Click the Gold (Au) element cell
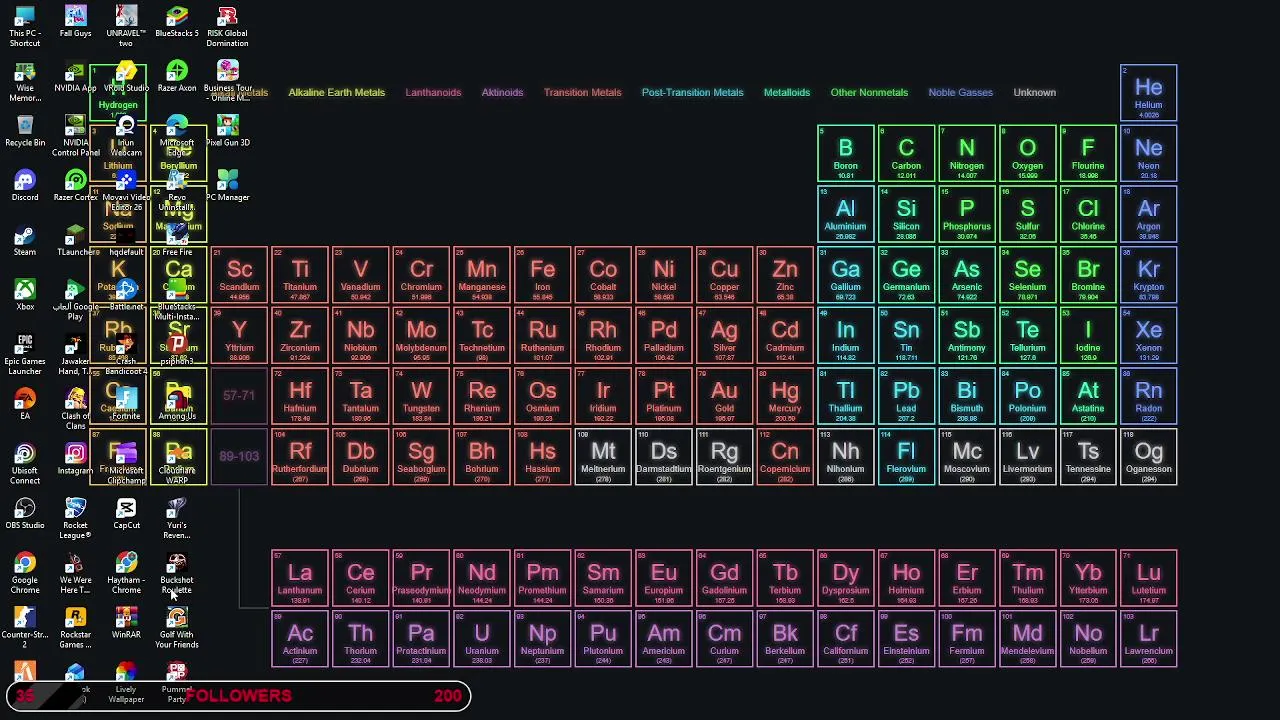This screenshot has height=720, width=1280. pyautogui.click(x=724, y=396)
